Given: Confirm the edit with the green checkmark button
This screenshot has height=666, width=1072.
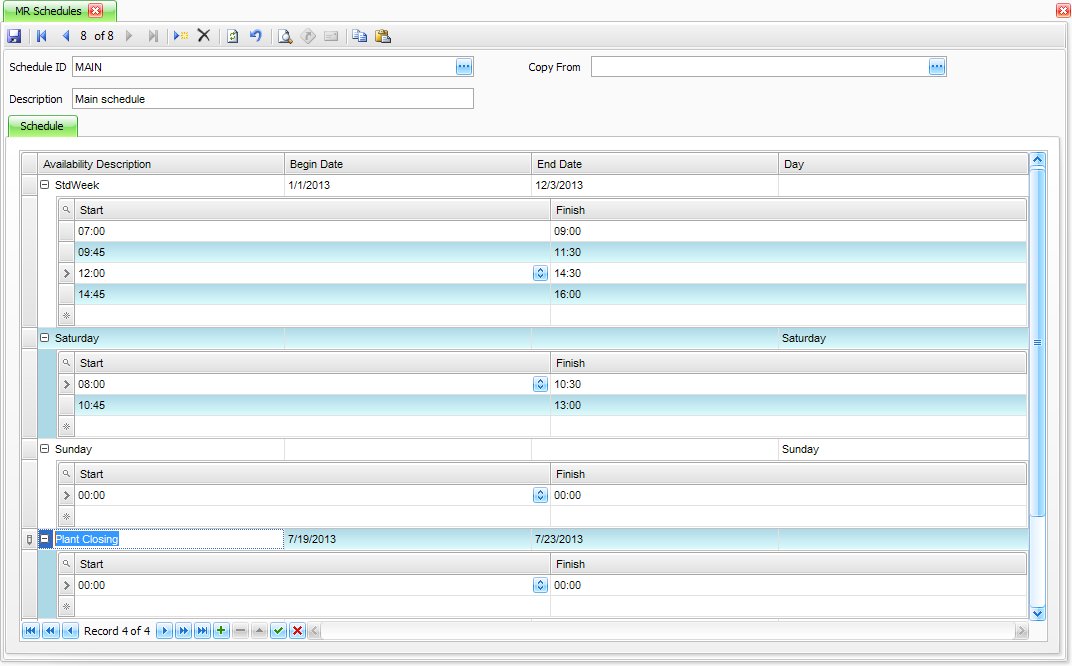Looking at the screenshot, I should click(x=278, y=631).
